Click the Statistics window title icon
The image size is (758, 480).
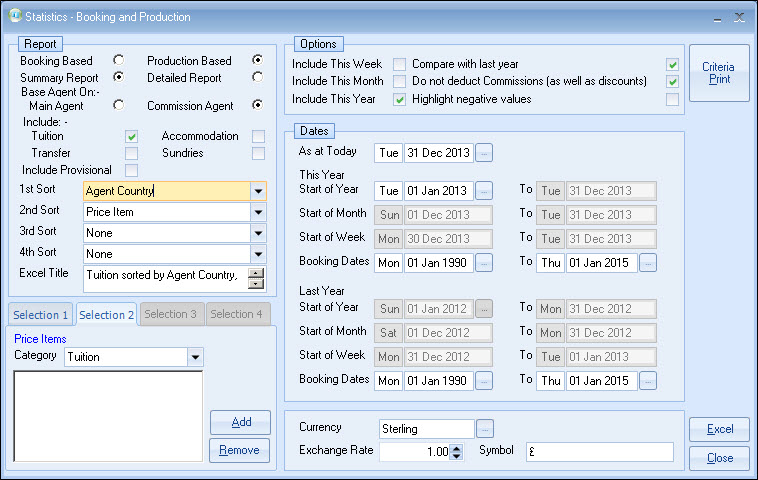14,17
